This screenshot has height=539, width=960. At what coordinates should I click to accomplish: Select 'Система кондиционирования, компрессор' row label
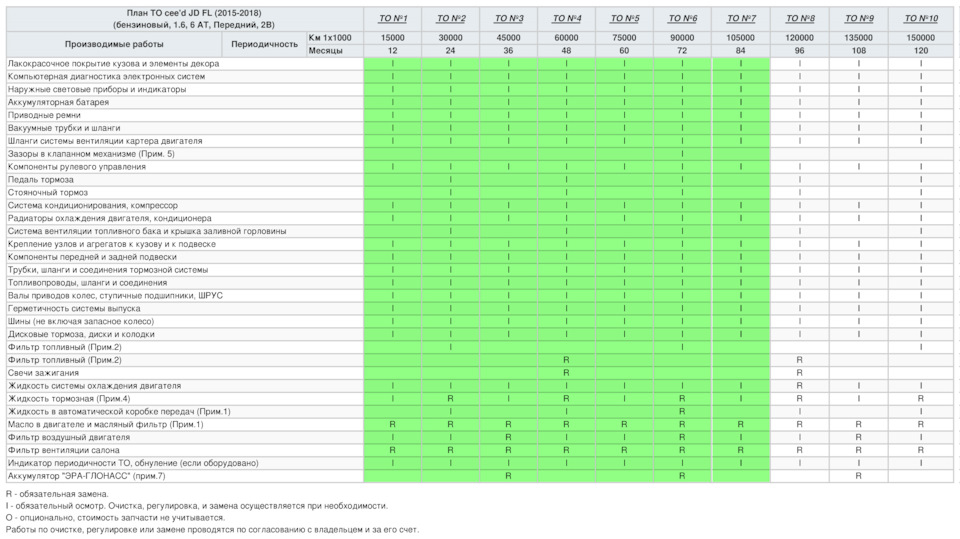coord(92,205)
